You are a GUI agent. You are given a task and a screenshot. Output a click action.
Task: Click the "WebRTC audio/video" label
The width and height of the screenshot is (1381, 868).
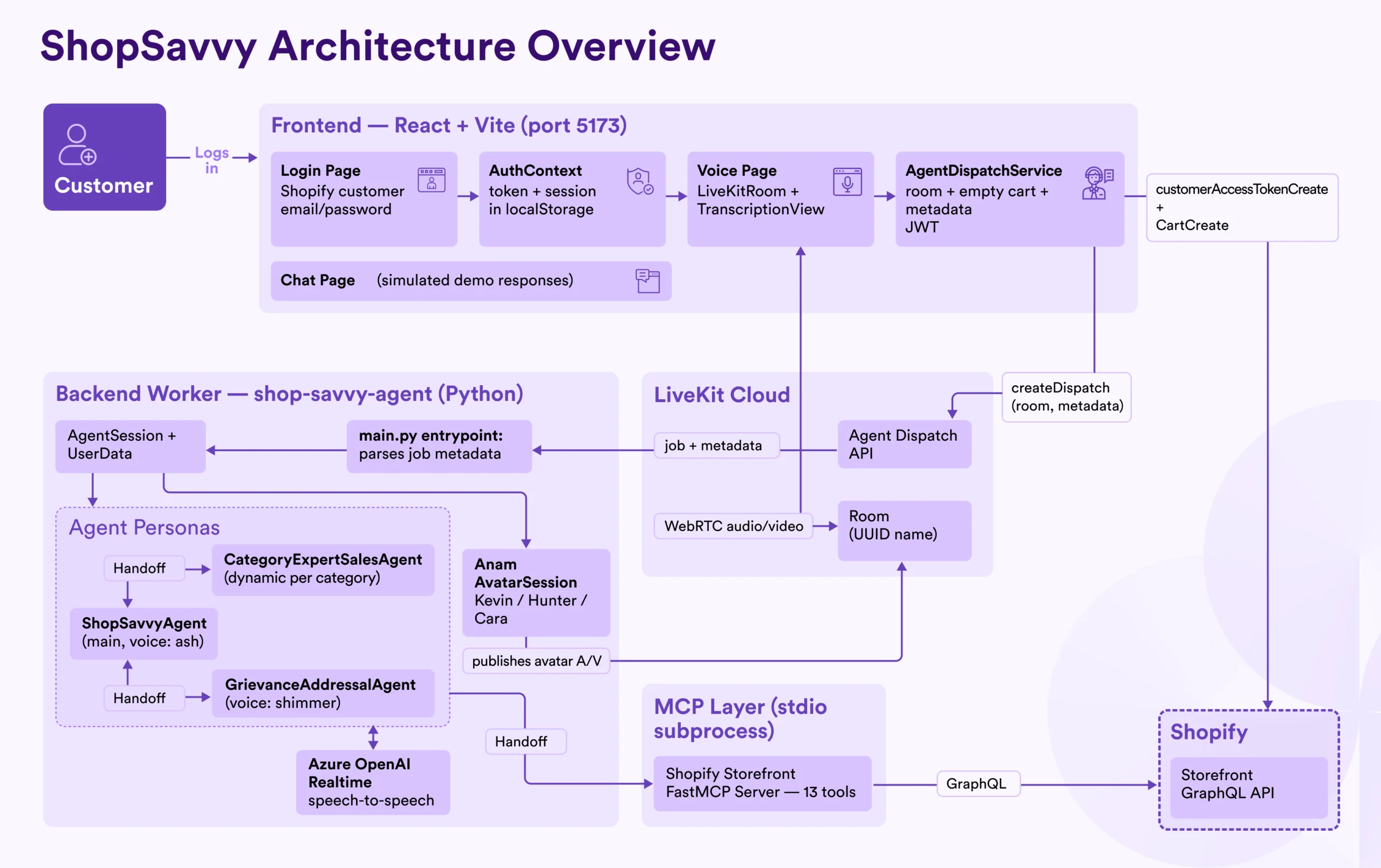[734, 526]
